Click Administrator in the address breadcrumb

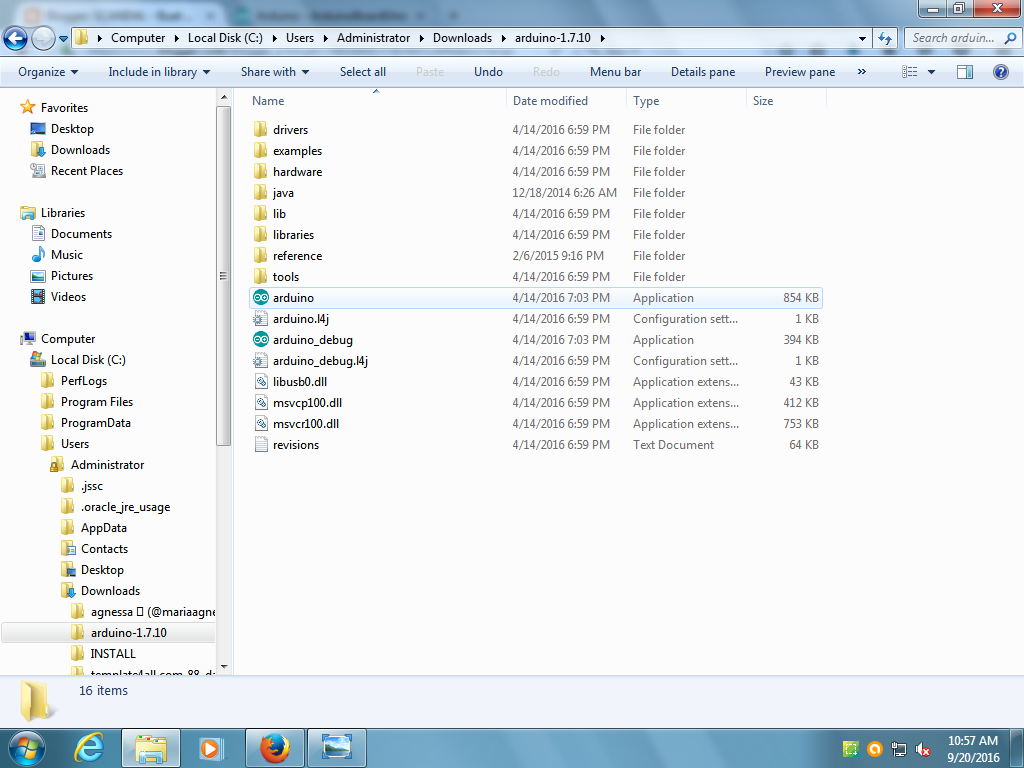[373, 39]
